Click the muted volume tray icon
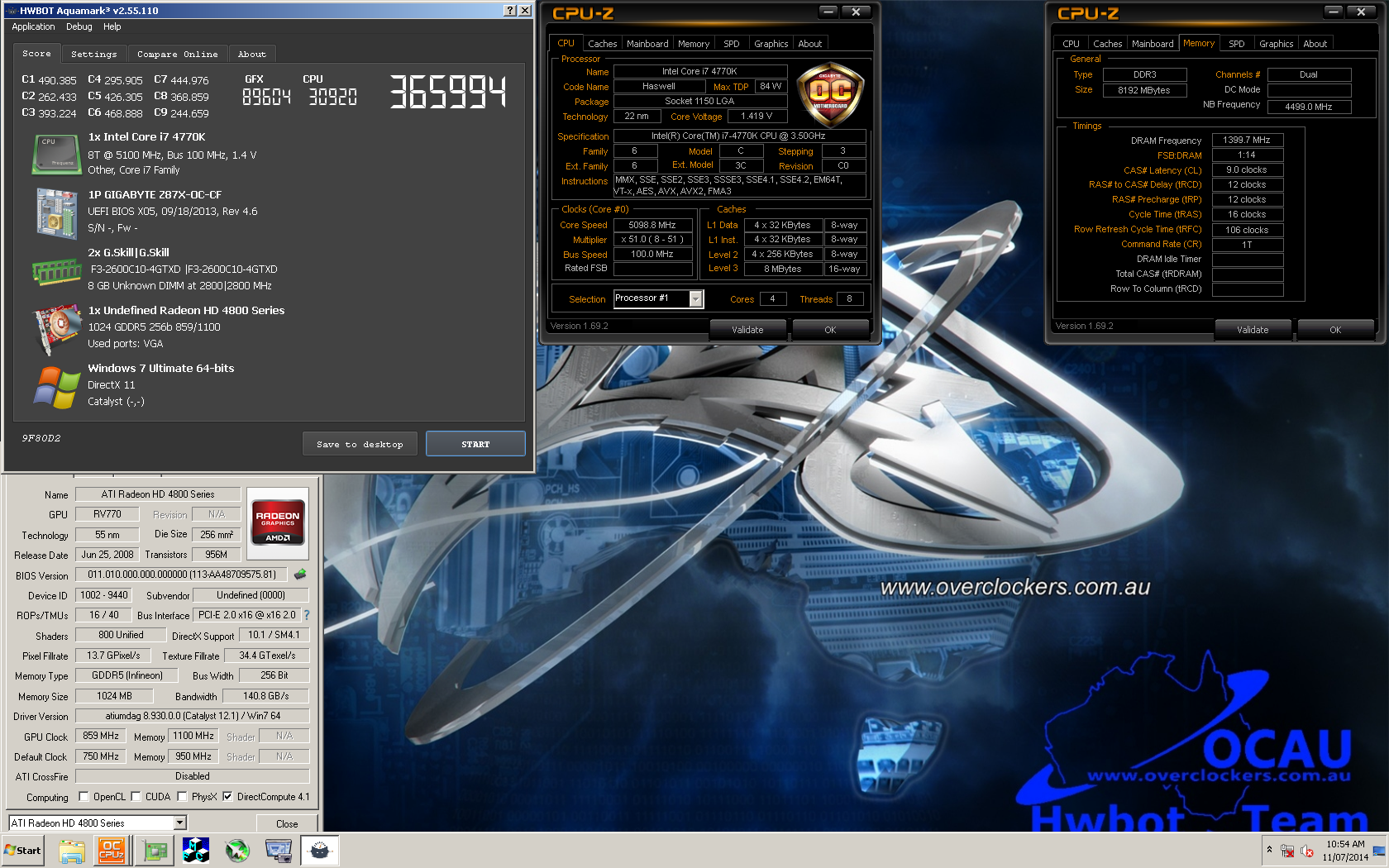The width and height of the screenshot is (1389, 868). click(1307, 851)
